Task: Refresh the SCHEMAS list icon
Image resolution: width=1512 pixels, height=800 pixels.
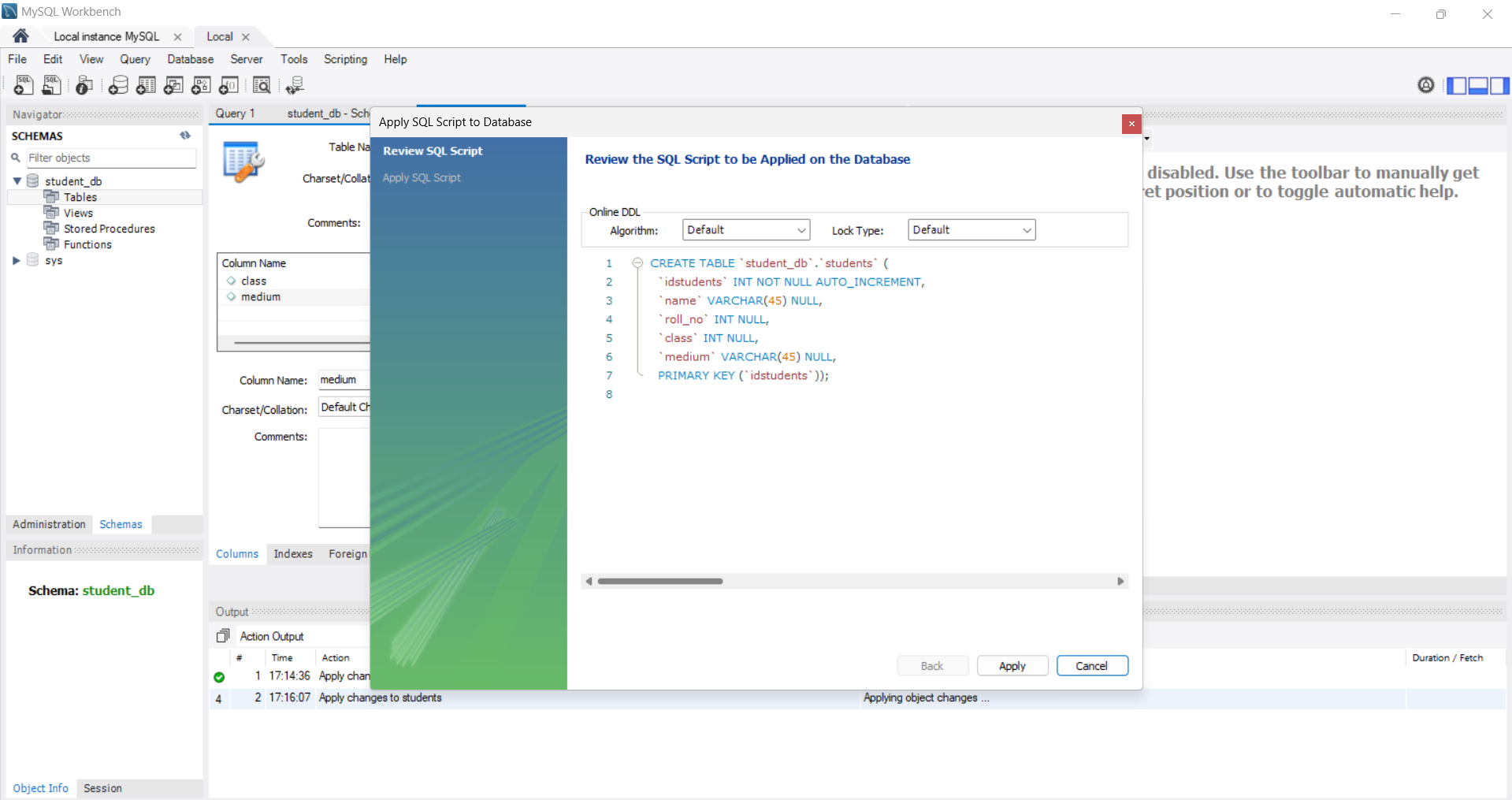Action: pyautogui.click(x=185, y=136)
